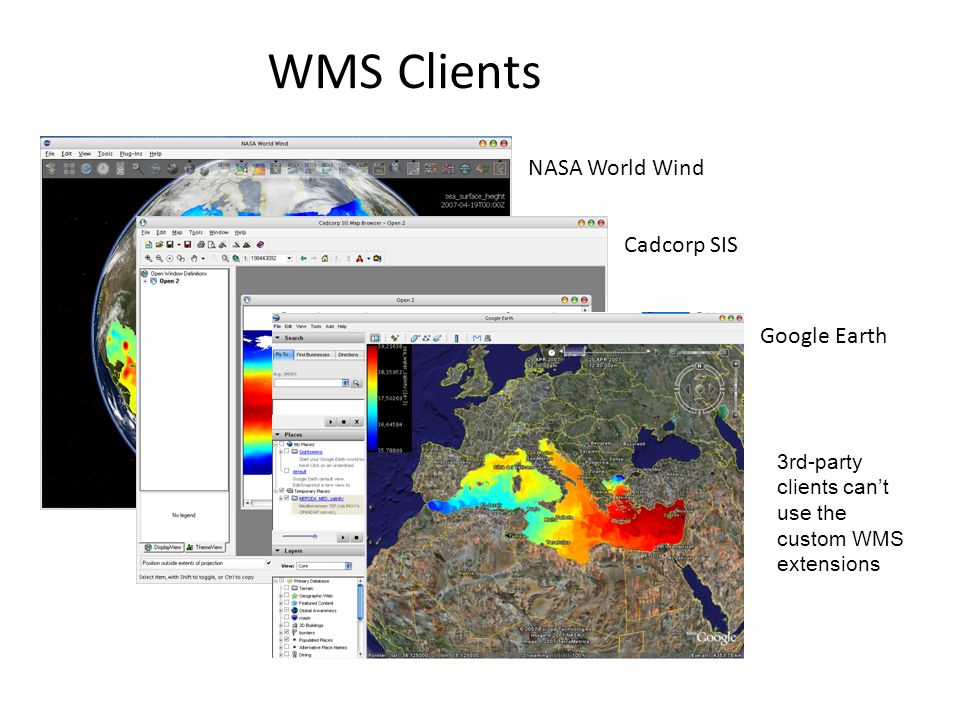Select Cadcorp pan hand tool

[x=194, y=258]
